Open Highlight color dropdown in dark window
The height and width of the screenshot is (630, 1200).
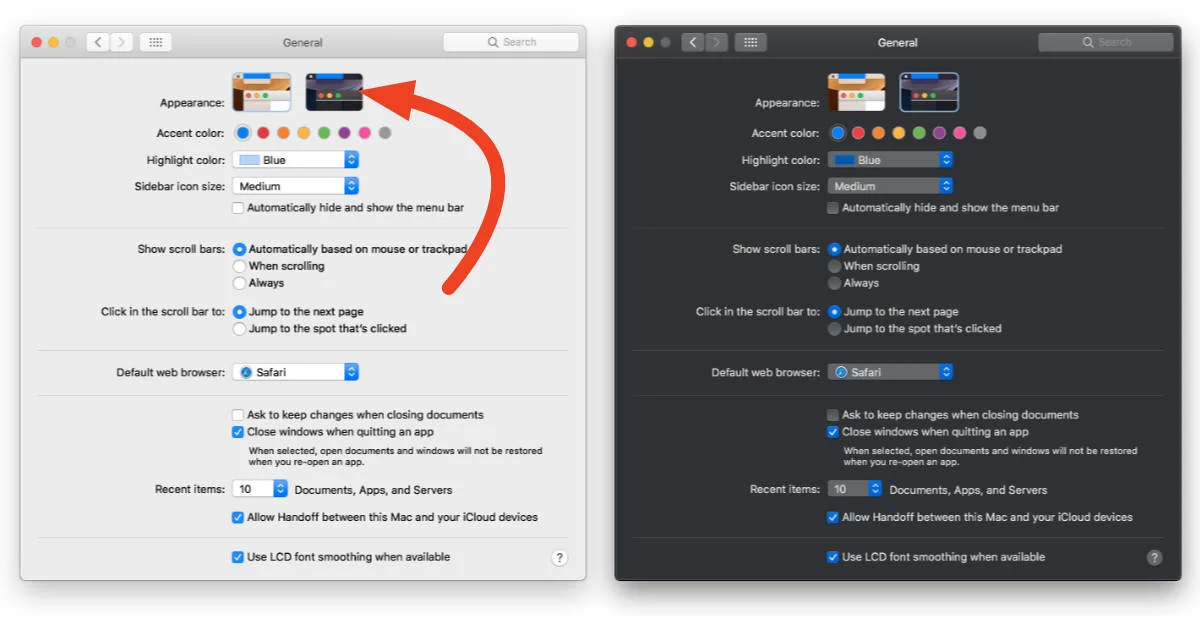[x=890, y=160]
